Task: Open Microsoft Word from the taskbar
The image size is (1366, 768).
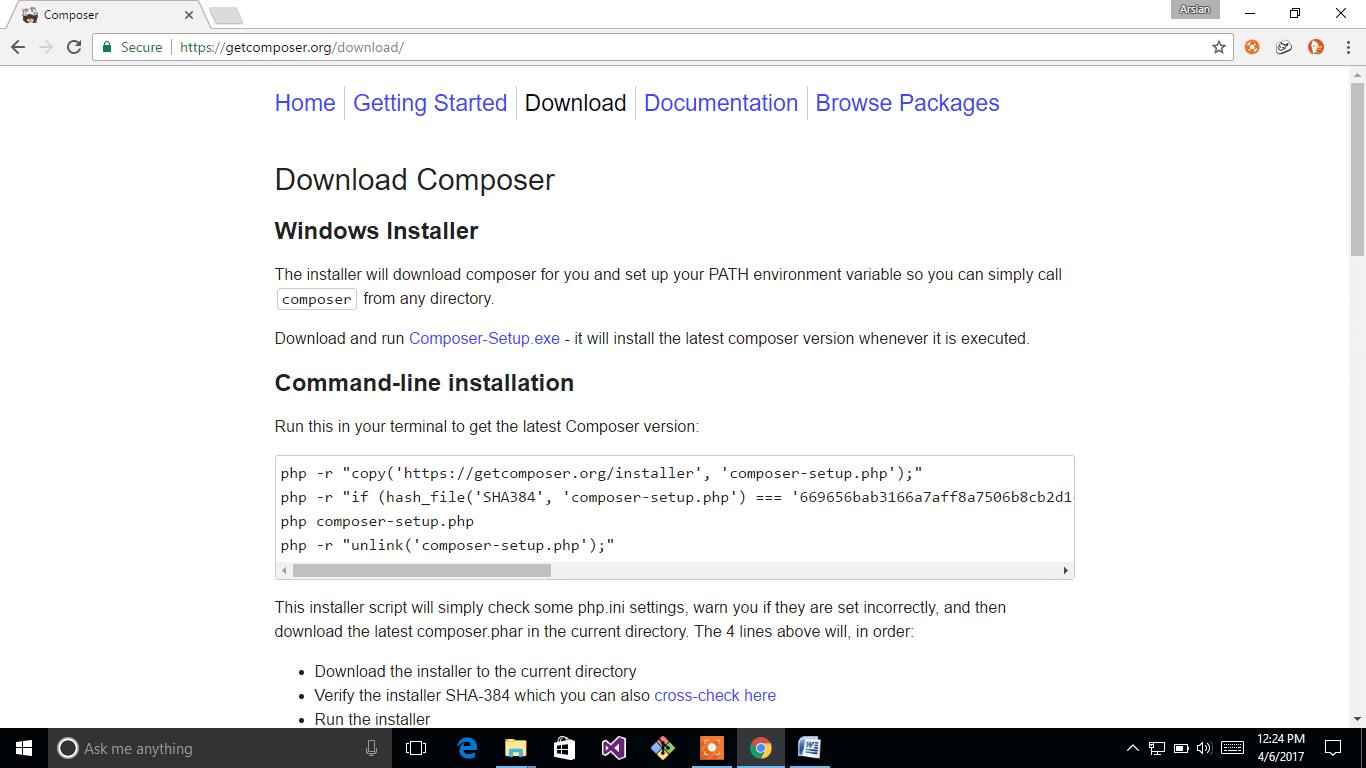Action: [809, 748]
